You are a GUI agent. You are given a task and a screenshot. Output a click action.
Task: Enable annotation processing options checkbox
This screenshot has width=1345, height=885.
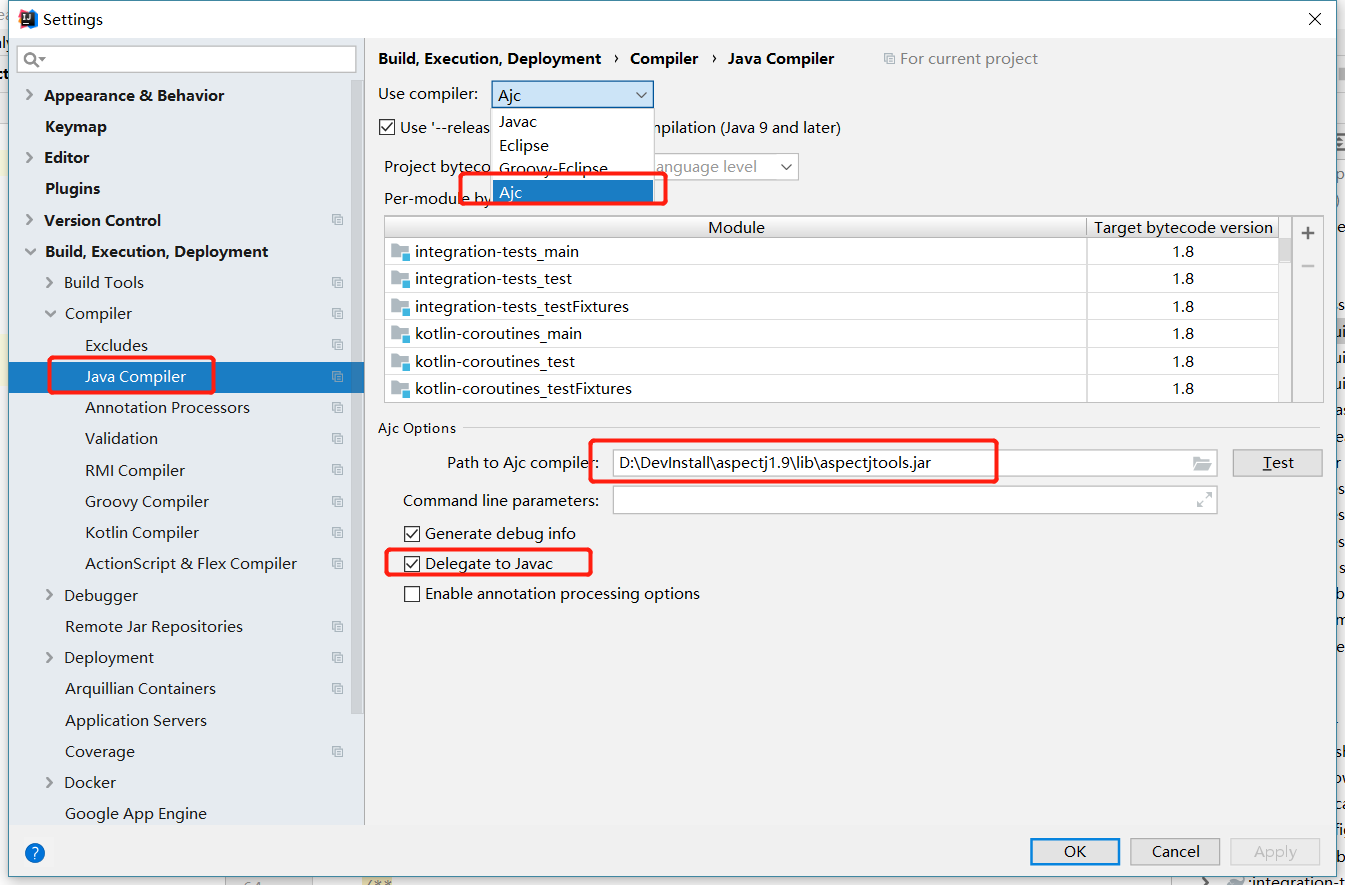click(x=412, y=594)
